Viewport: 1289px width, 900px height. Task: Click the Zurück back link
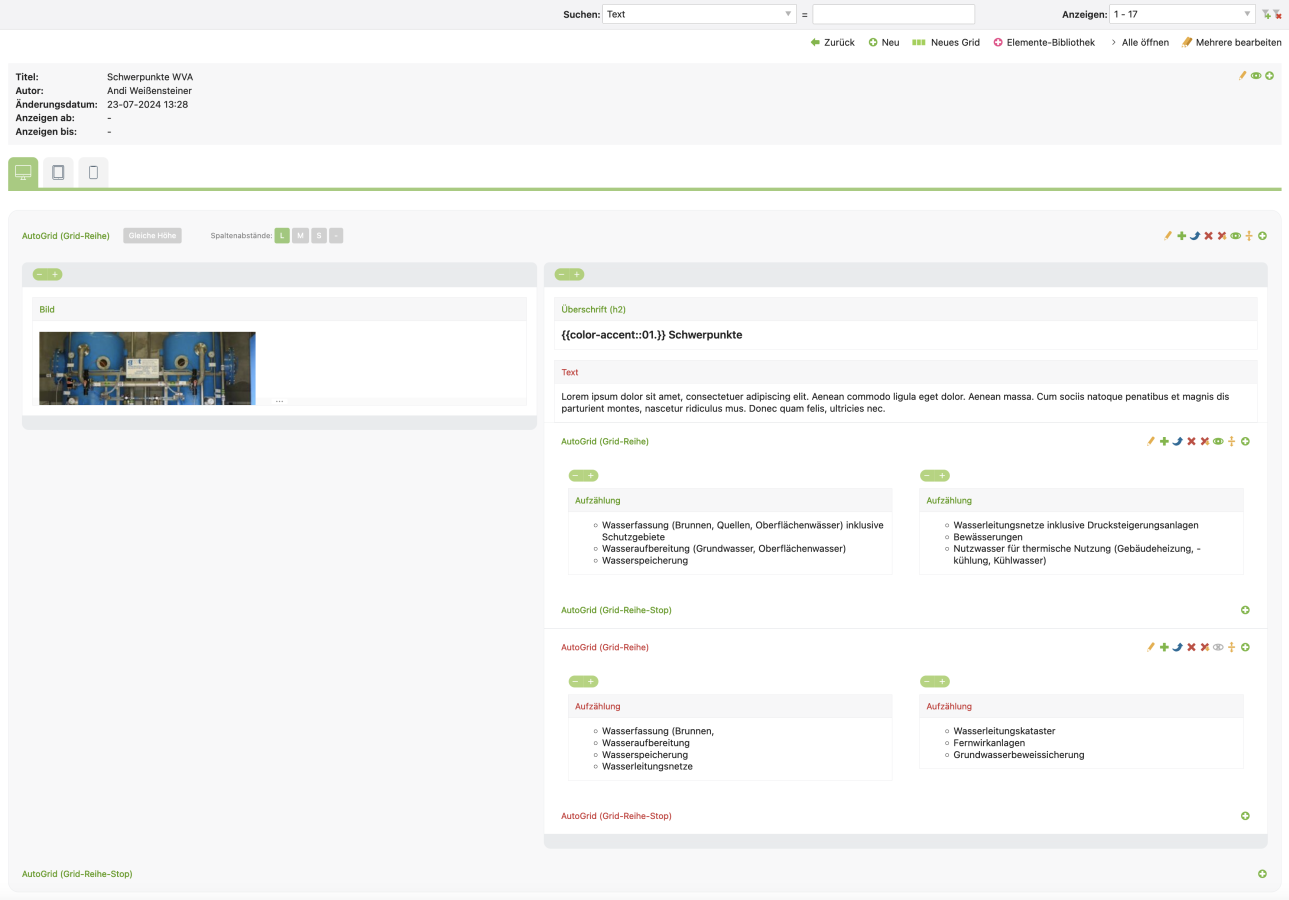(x=832, y=43)
